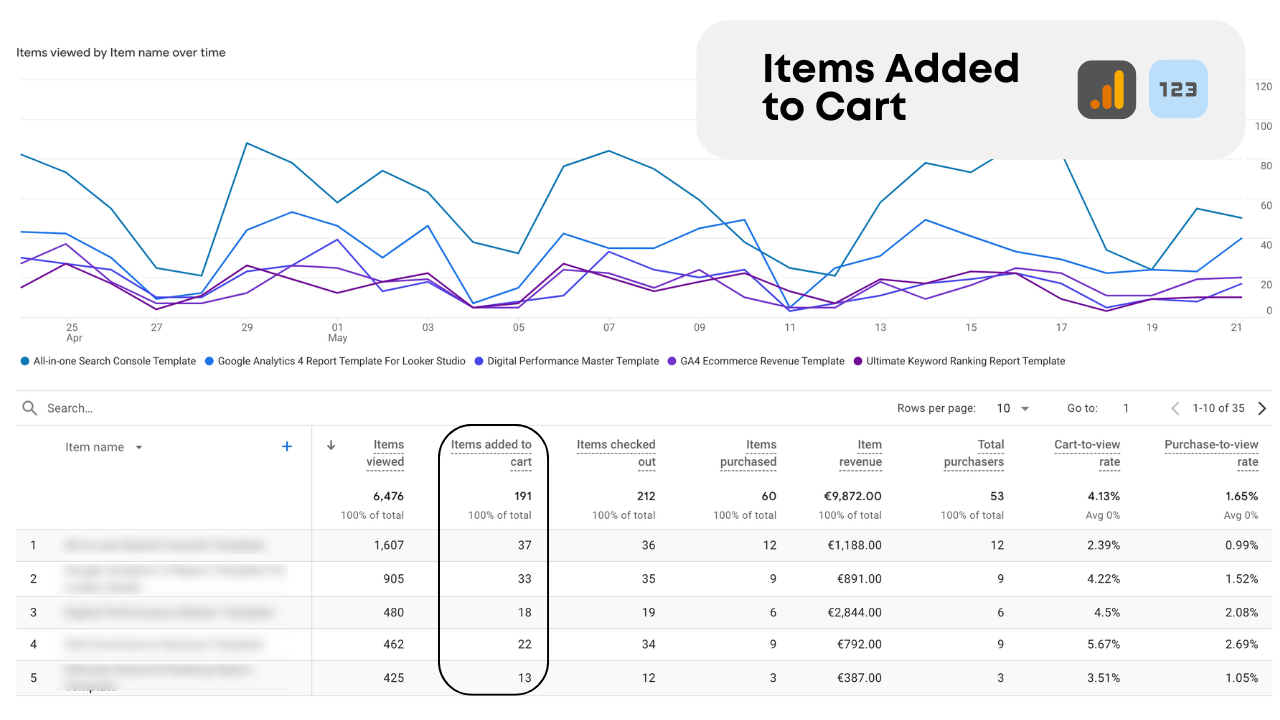The width and height of the screenshot is (1280, 720).
Task: Click the Cart-to-view rate column header
Action: (x=1088, y=453)
